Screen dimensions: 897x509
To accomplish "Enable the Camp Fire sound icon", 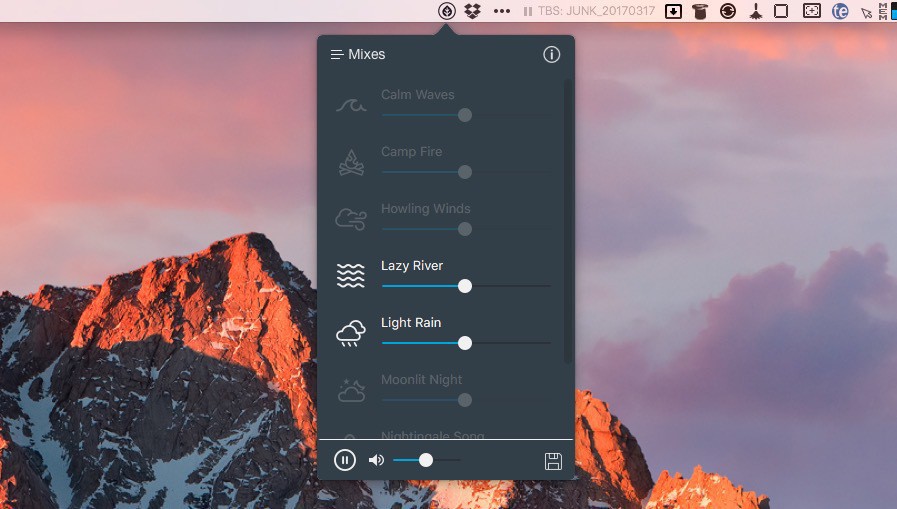I will (351, 162).
